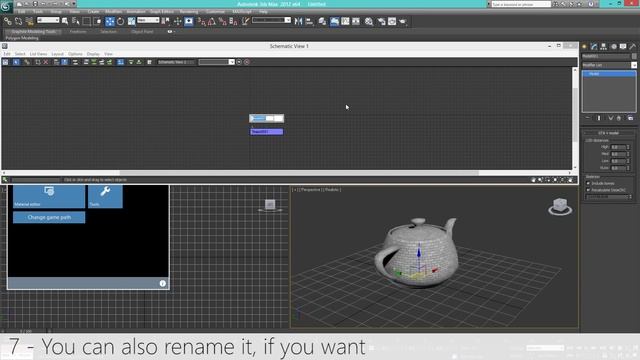This screenshot has width=640, height=360.
Task: Click the Display Floater icon in Schematic View
Action: click(5, 62)
